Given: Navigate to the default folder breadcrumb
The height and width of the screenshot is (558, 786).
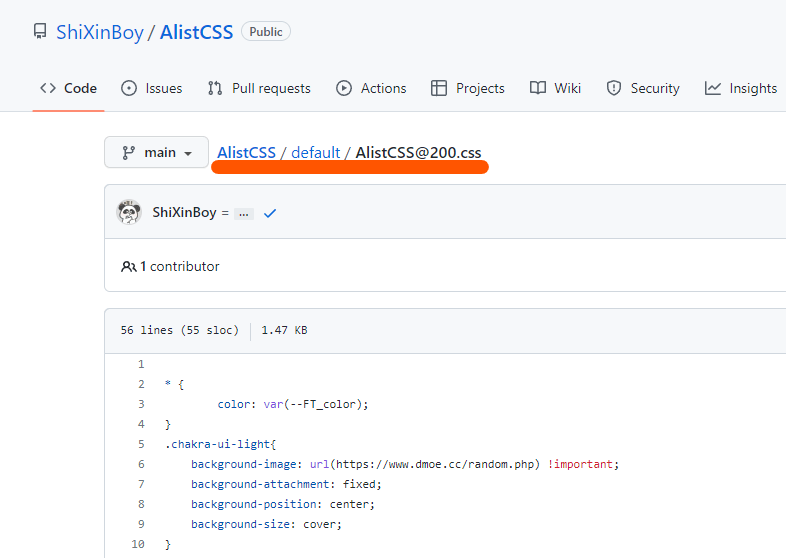Looking at the screenshot, I should point(316,153).
